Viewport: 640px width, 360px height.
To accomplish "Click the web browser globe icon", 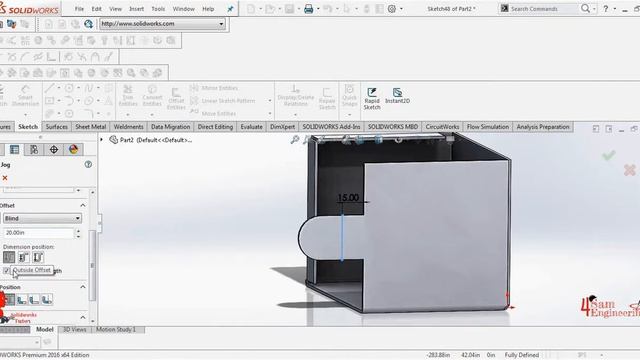I will [88, 24].
